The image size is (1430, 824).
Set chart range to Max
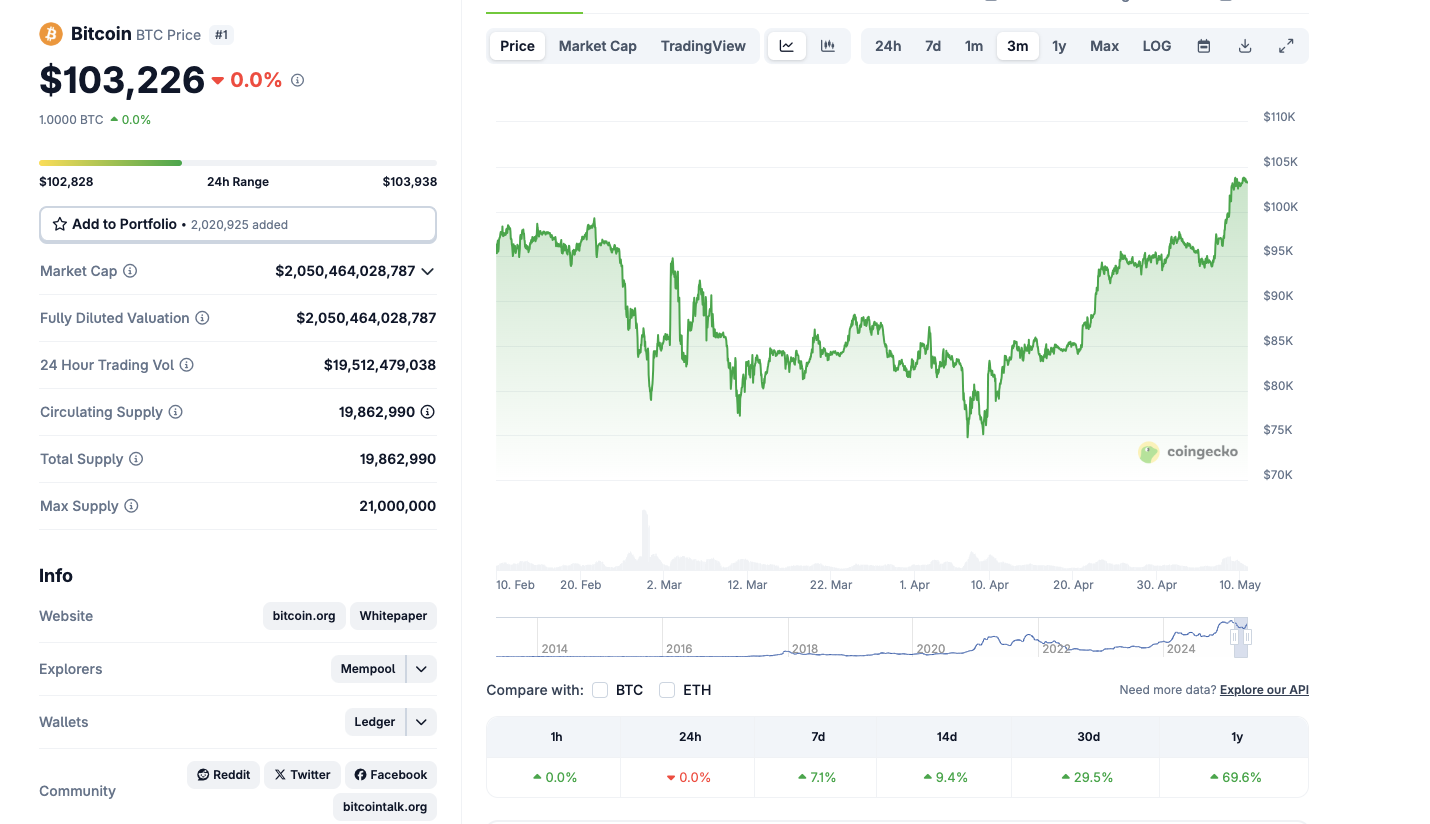1105,46
